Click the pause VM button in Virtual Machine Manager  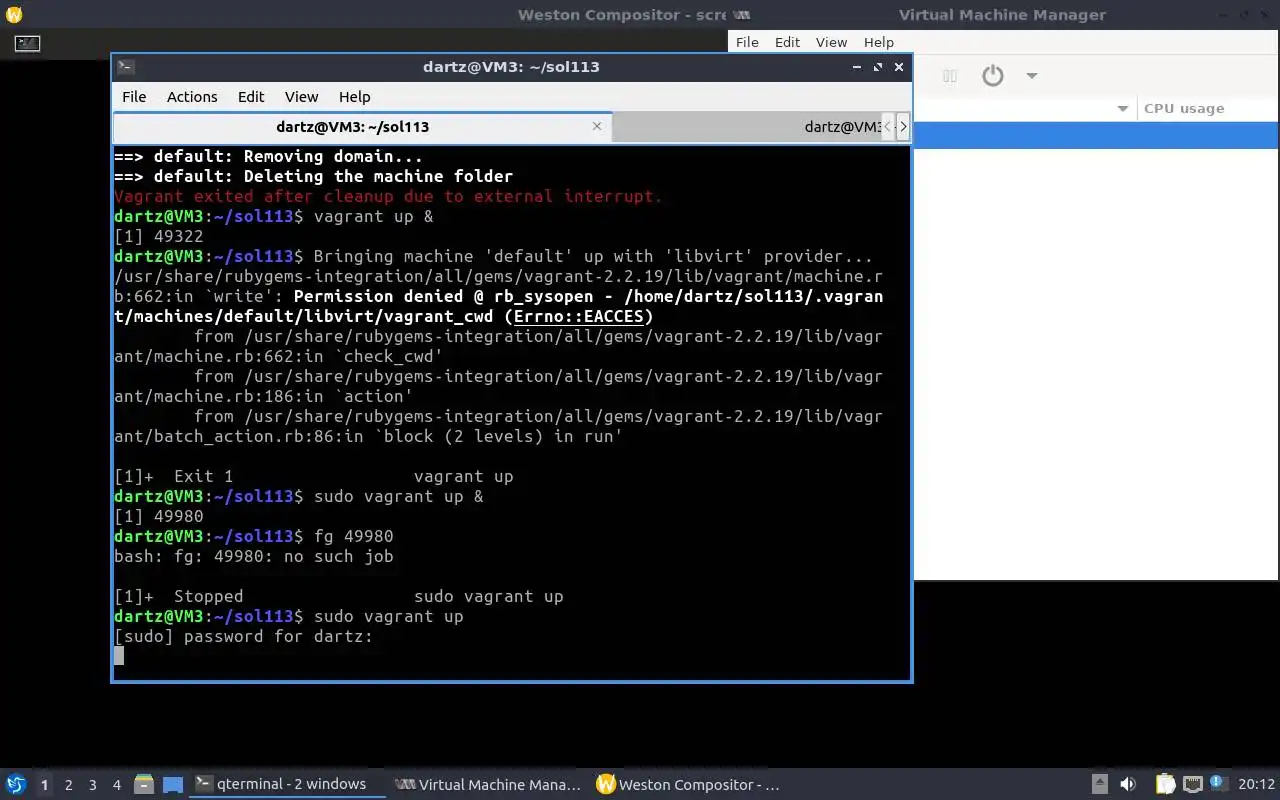tap(950, 76)
